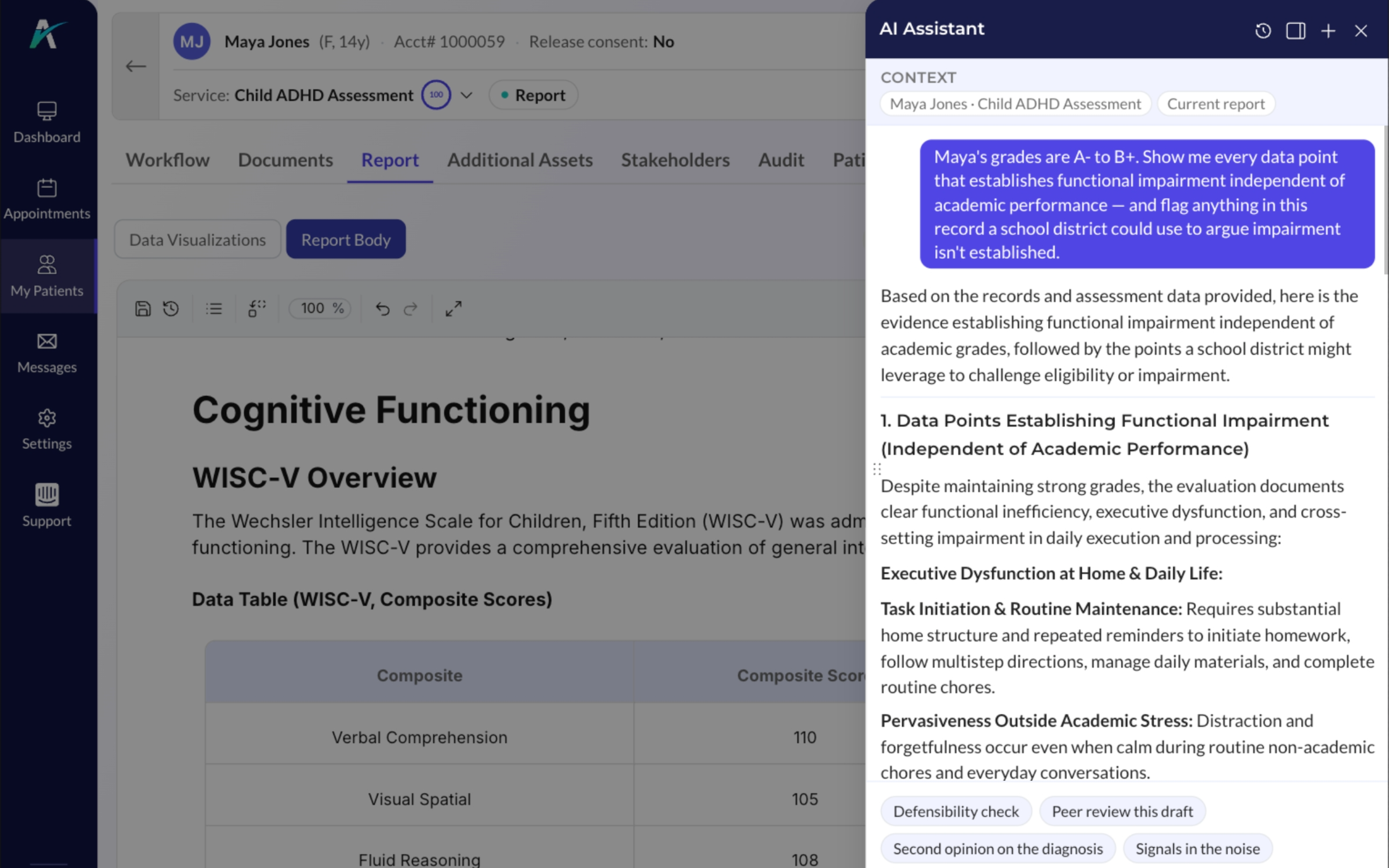Switch to the Workflow tab

[x=167, y=160]
